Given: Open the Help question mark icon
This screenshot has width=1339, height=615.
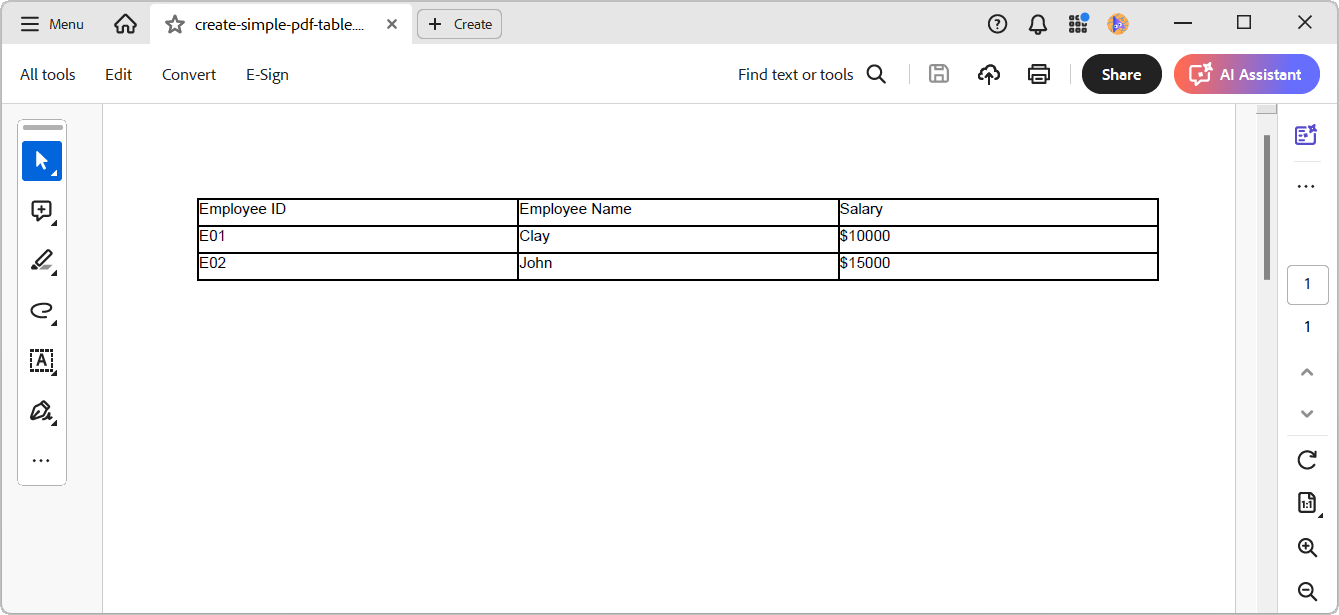Looking at the screenshot, I should click(x=997, y=23).
